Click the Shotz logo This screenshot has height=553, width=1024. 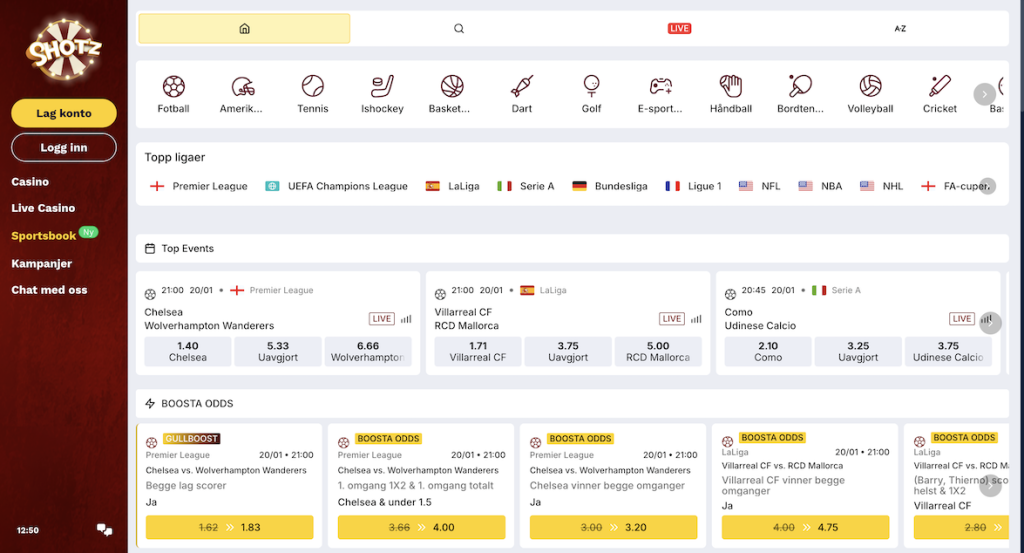coord(64,50)
